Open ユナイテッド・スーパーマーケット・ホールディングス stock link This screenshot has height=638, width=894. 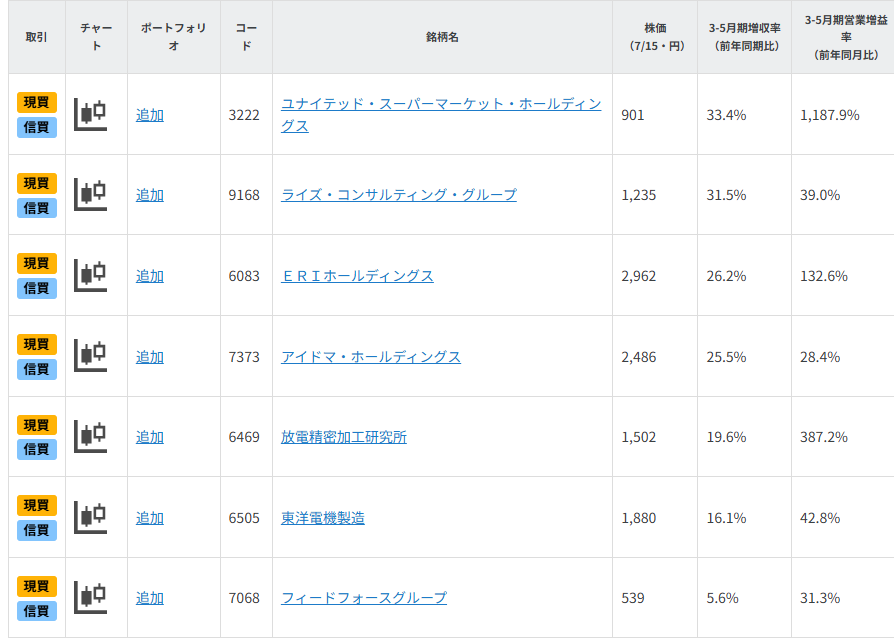[x=441, y=115]
